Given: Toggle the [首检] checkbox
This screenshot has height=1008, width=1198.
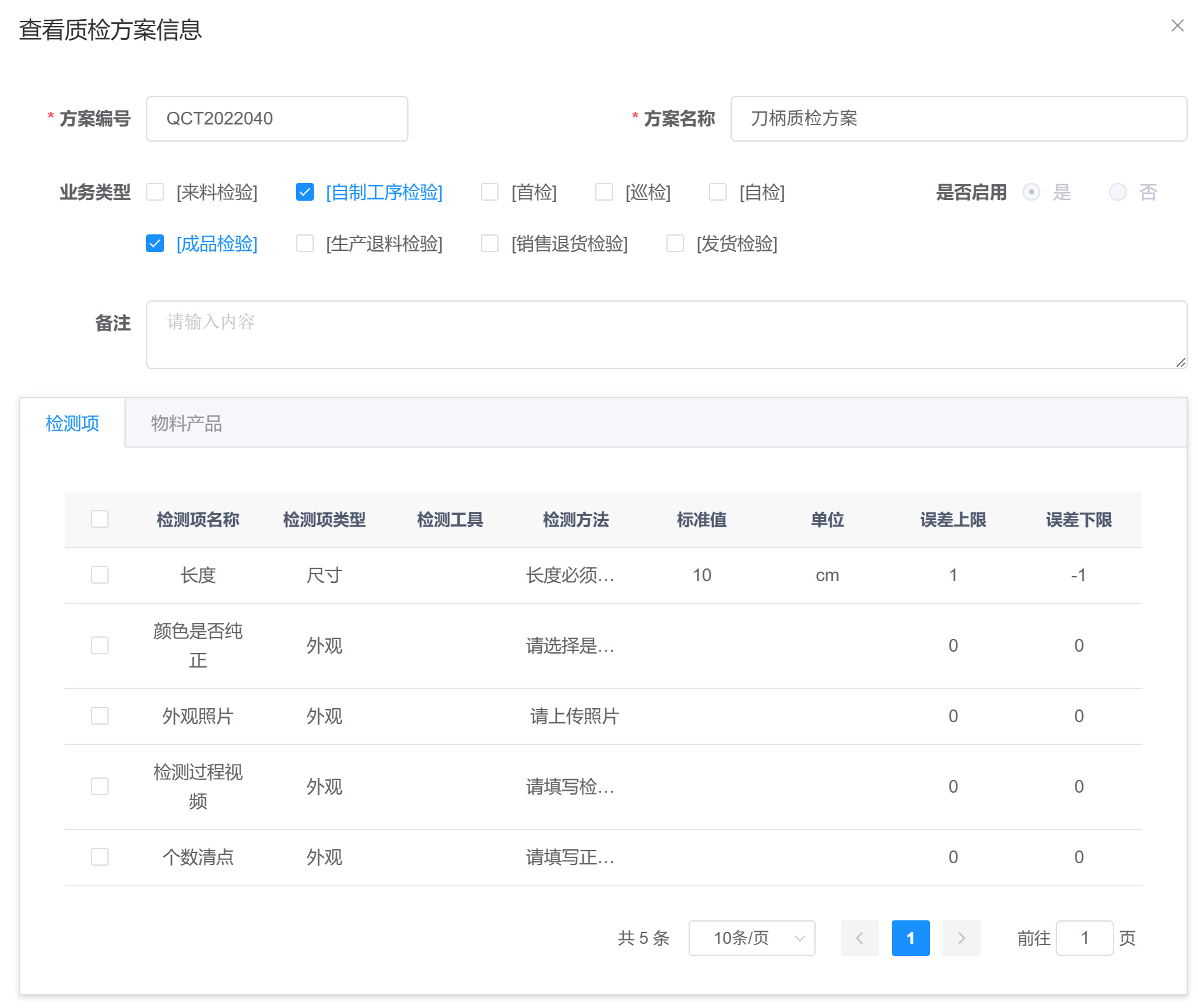Looking at the screenshot, I should point(490,192).
